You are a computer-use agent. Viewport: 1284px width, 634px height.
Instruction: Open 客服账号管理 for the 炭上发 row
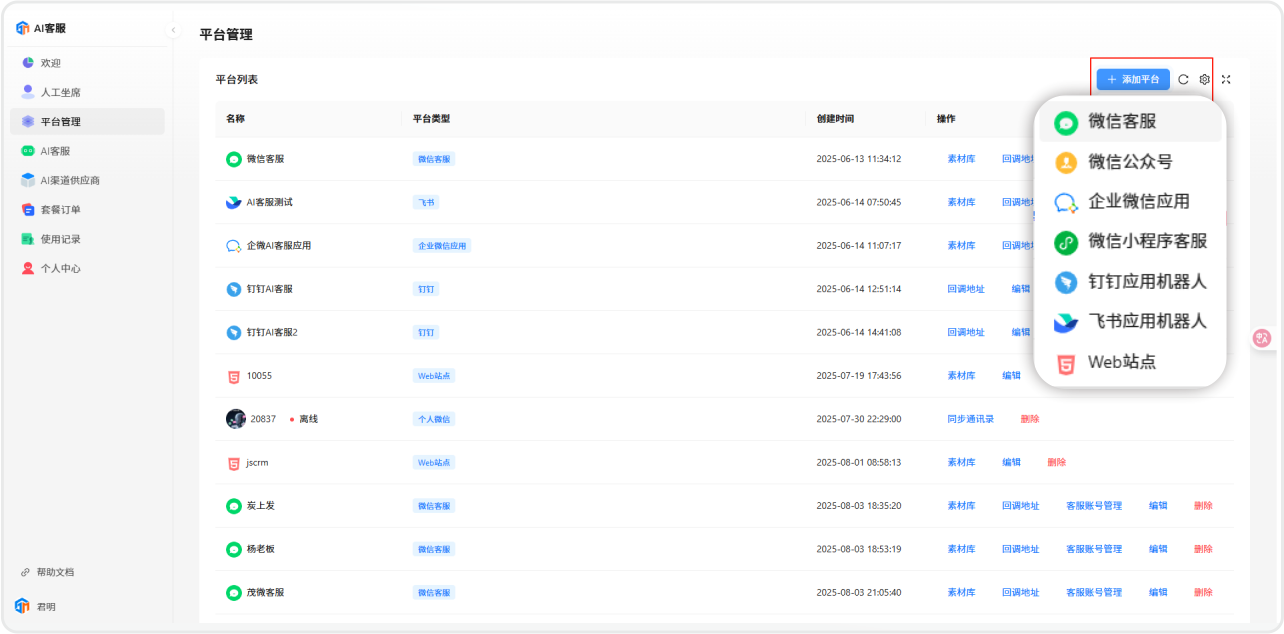[1094, 506]
